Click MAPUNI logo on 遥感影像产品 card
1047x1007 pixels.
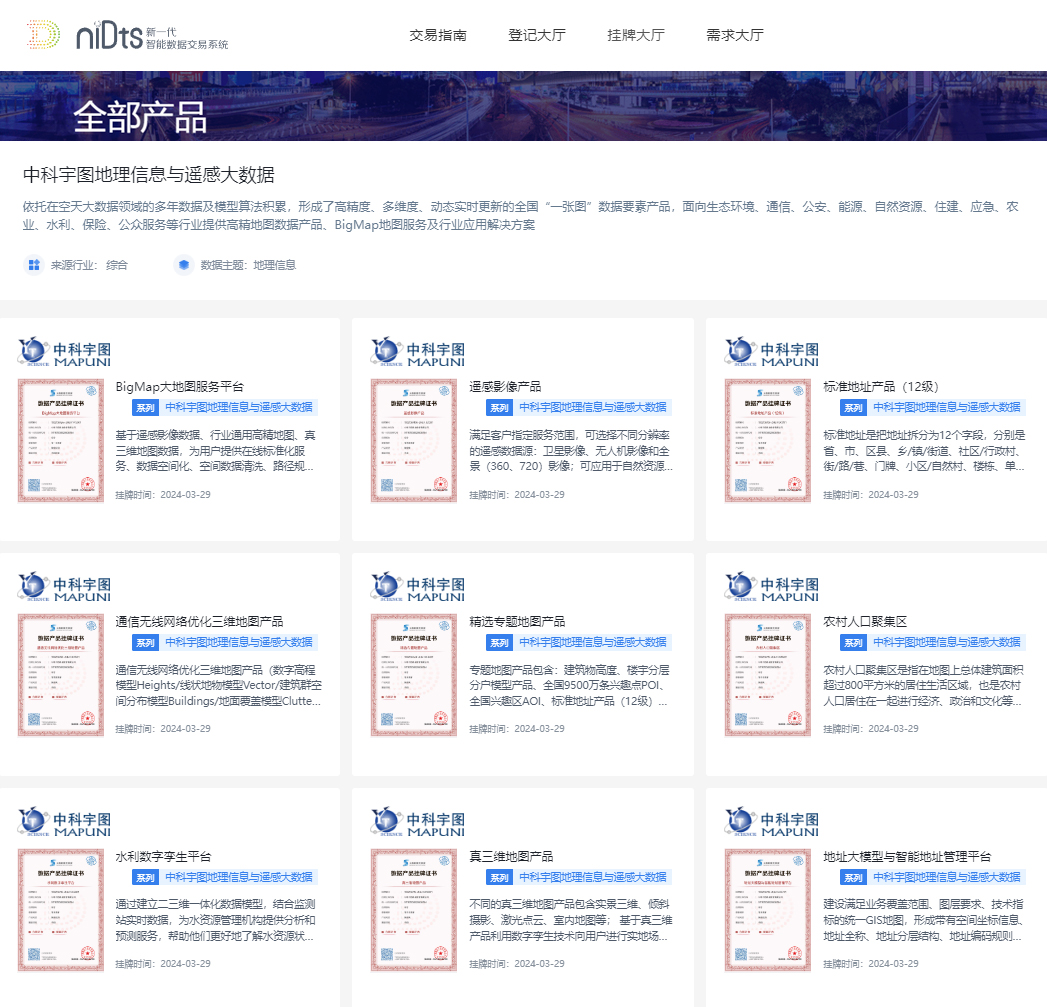(418, 352)
